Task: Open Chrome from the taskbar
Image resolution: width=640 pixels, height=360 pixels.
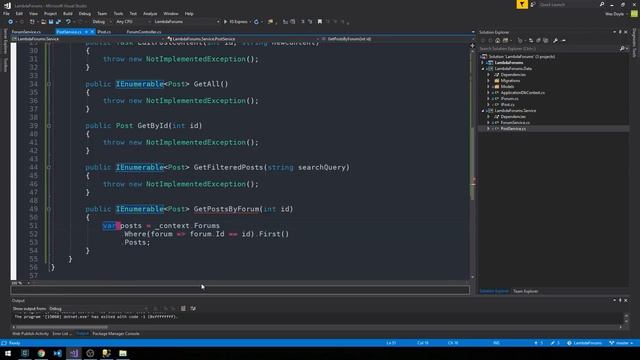Action: click(41, 353)
